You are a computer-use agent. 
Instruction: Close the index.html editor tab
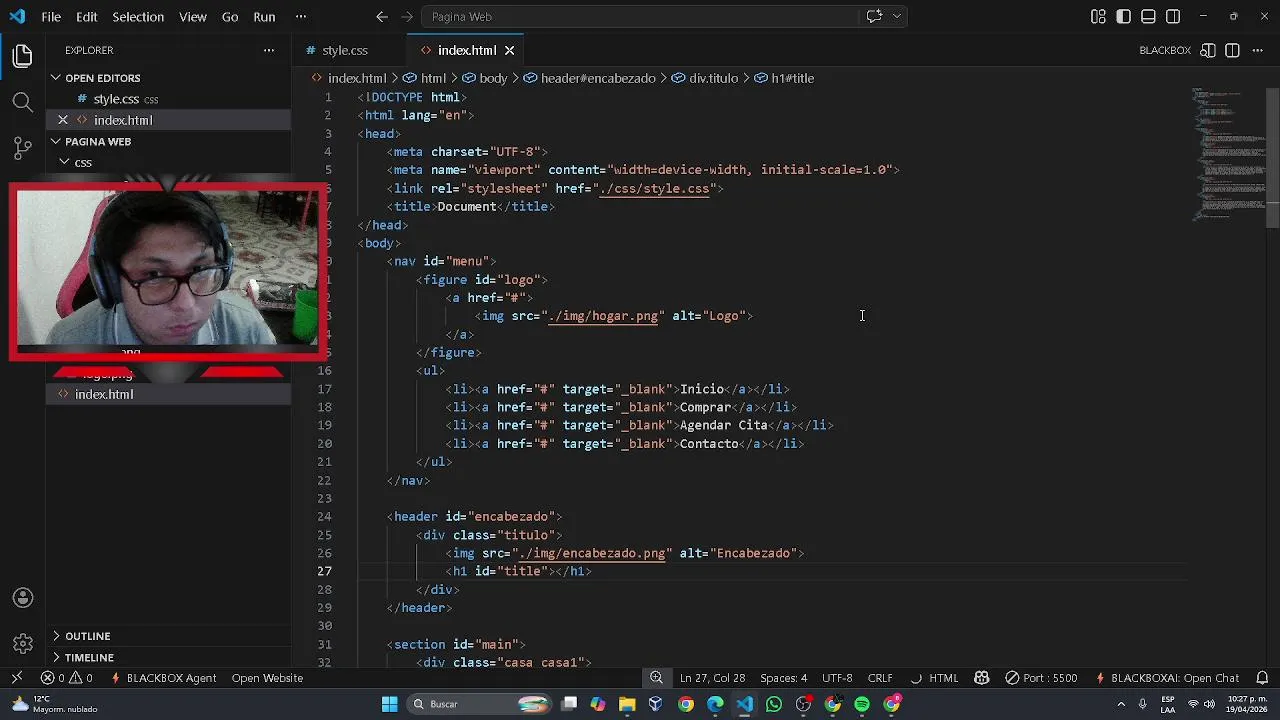[x=509, y=50]
